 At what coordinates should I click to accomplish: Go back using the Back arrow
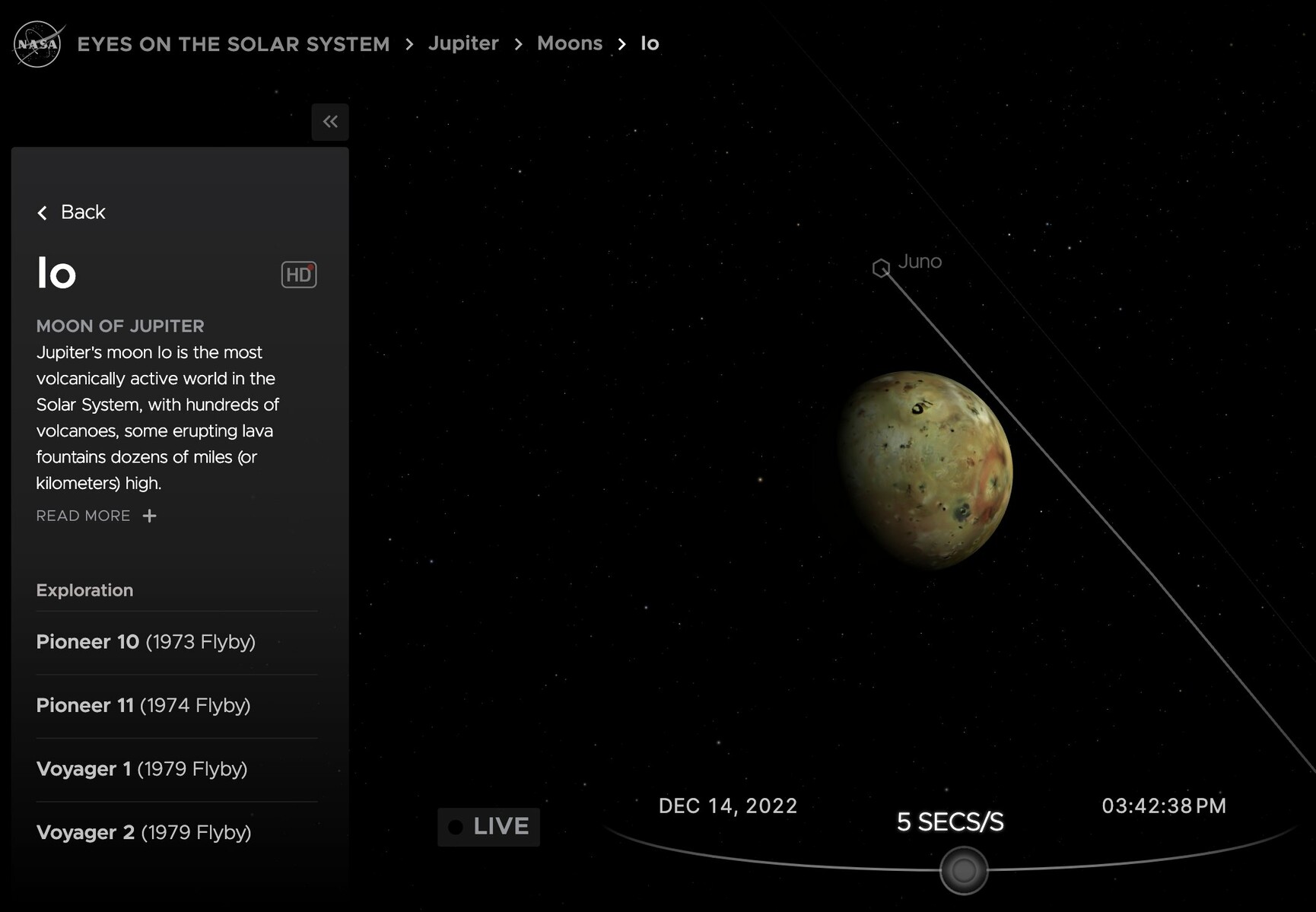[x=72, y=212]
